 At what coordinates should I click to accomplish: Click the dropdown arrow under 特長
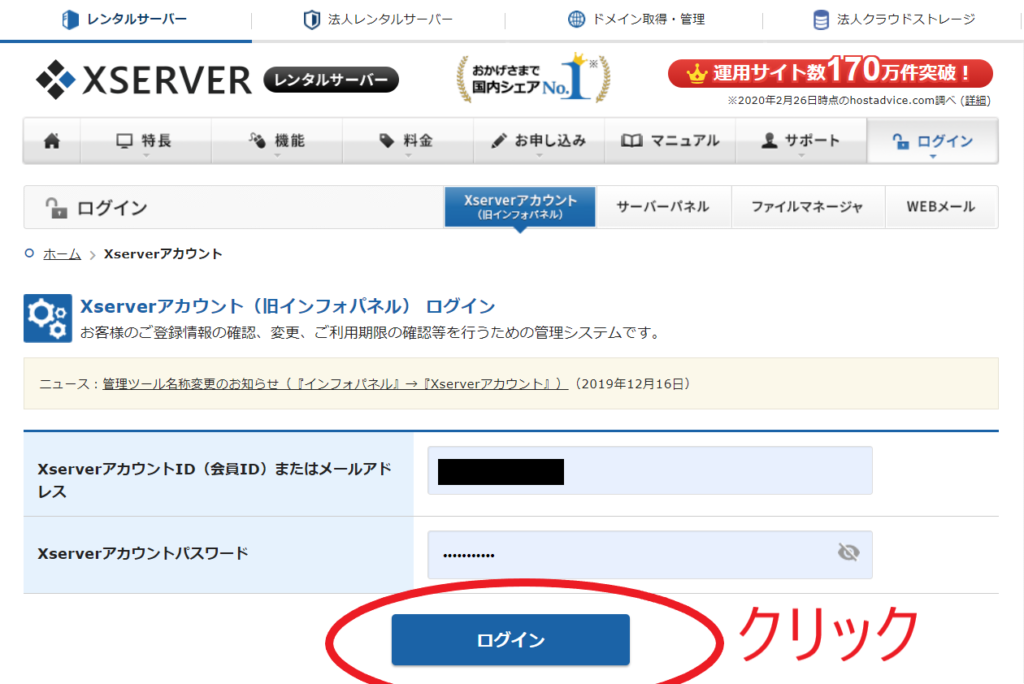tap(146, 155)
